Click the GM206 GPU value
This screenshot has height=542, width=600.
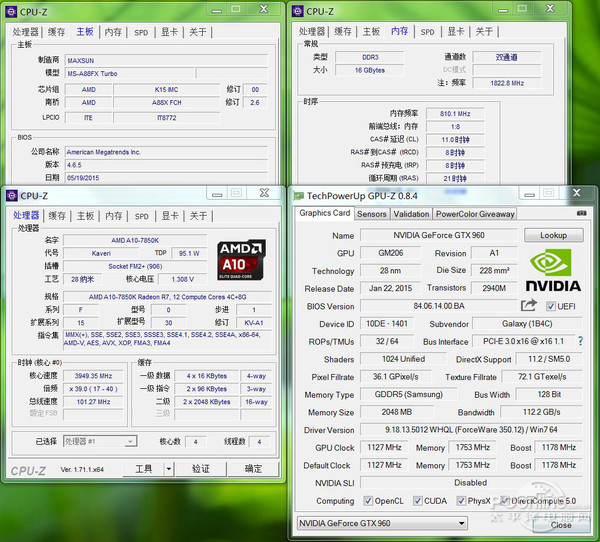(x=390, y=253)
